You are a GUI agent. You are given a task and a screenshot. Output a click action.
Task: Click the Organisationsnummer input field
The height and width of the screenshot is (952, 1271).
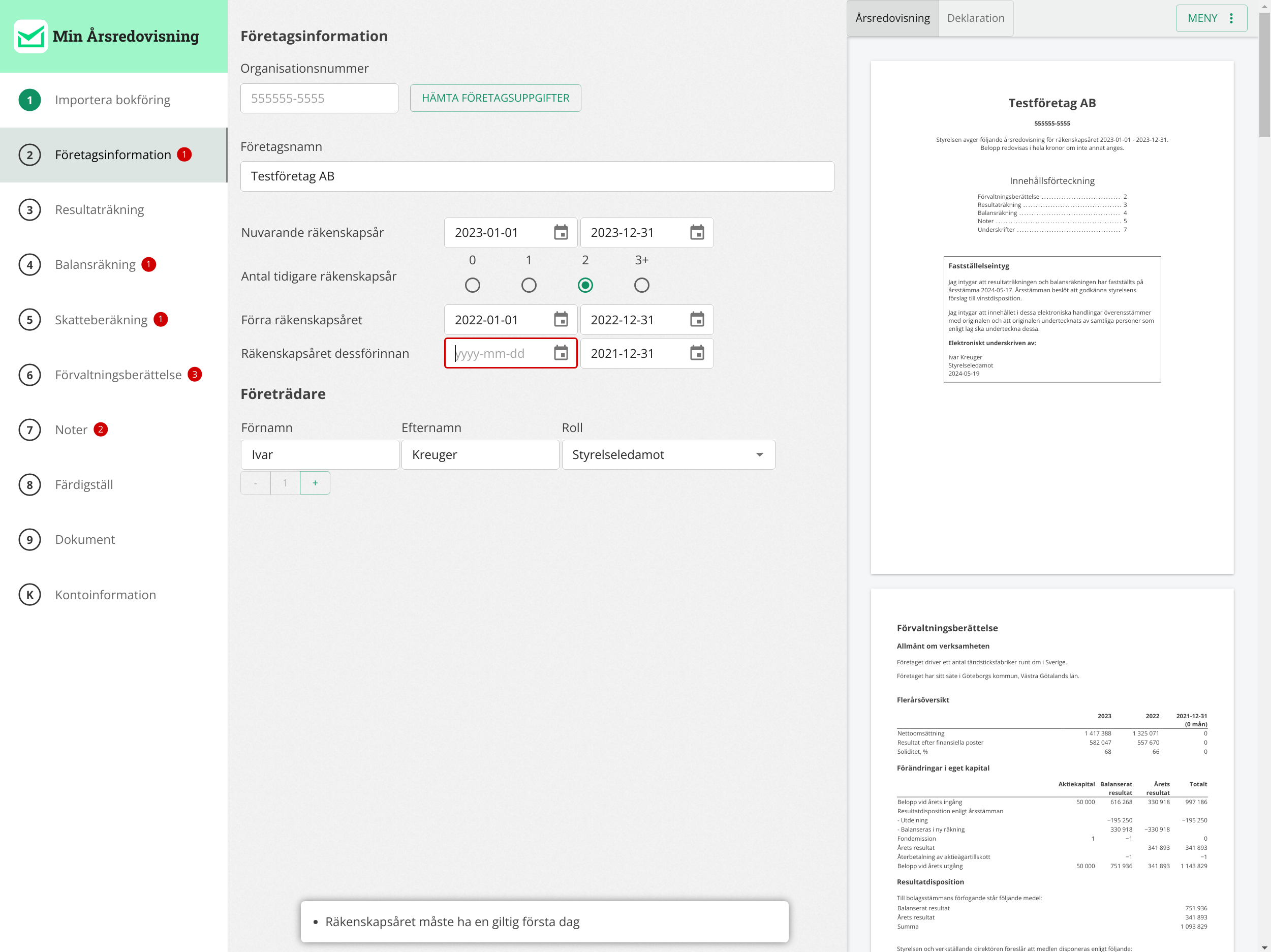319,98
